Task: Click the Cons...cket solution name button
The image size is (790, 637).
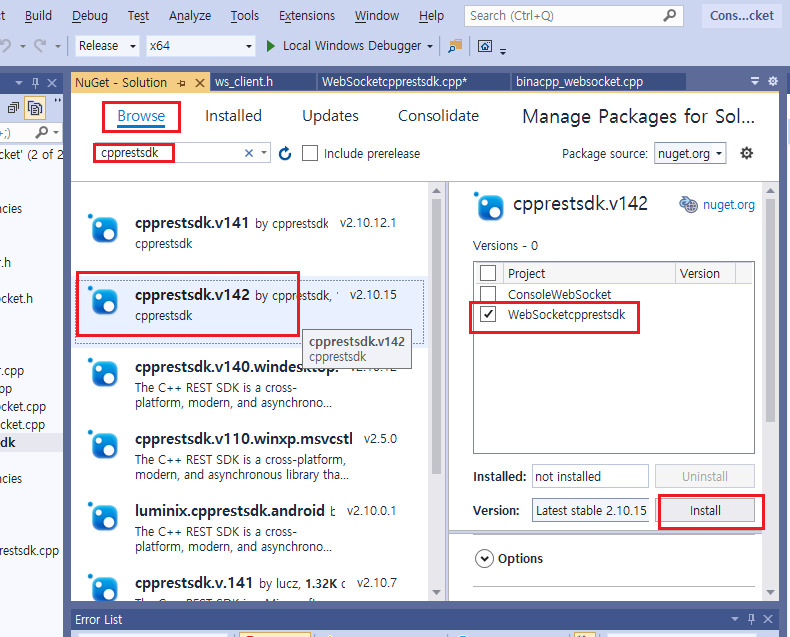Action: pos(742,16)
